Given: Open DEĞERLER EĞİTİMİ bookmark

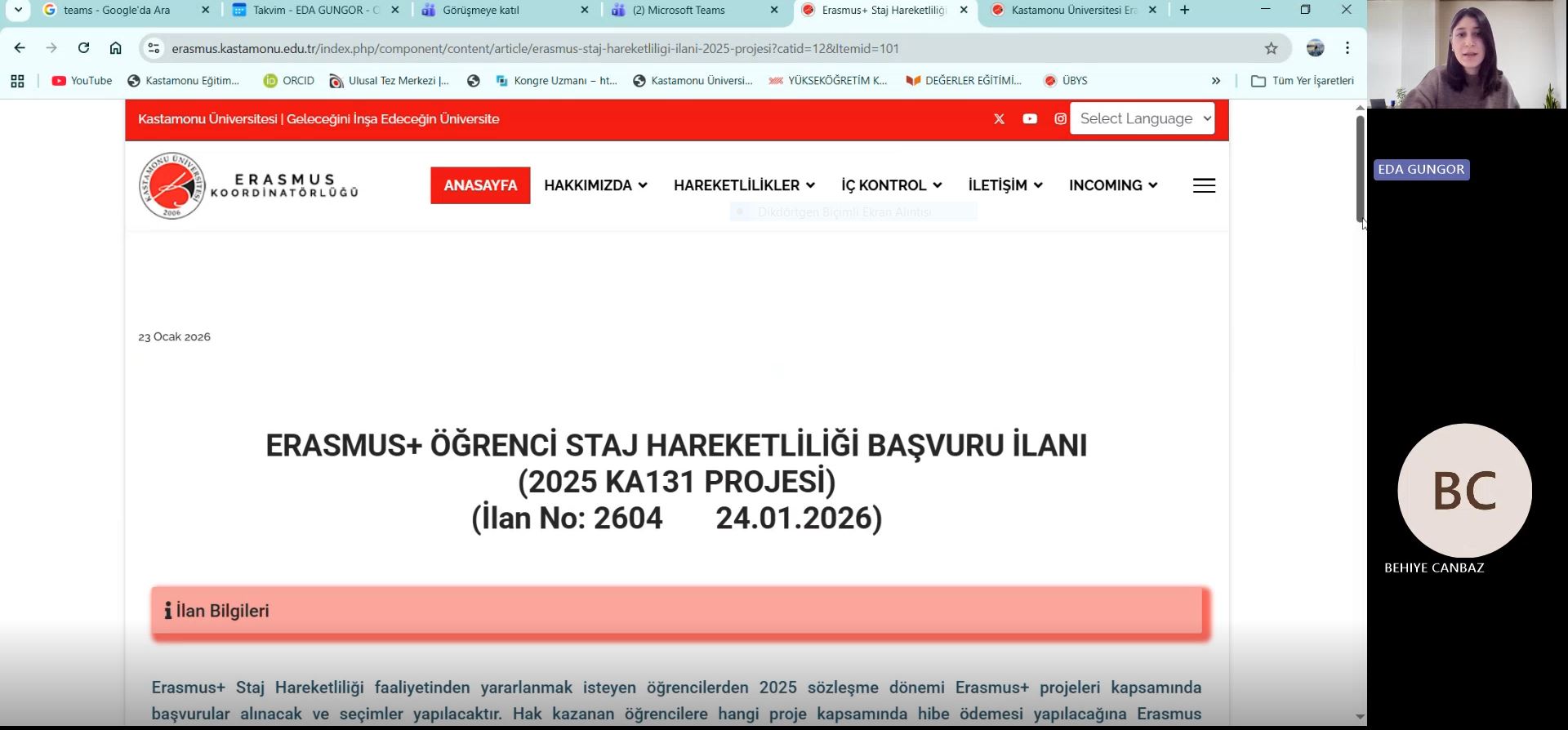Looking at the screenshot, I should click(x=964, y=81).
